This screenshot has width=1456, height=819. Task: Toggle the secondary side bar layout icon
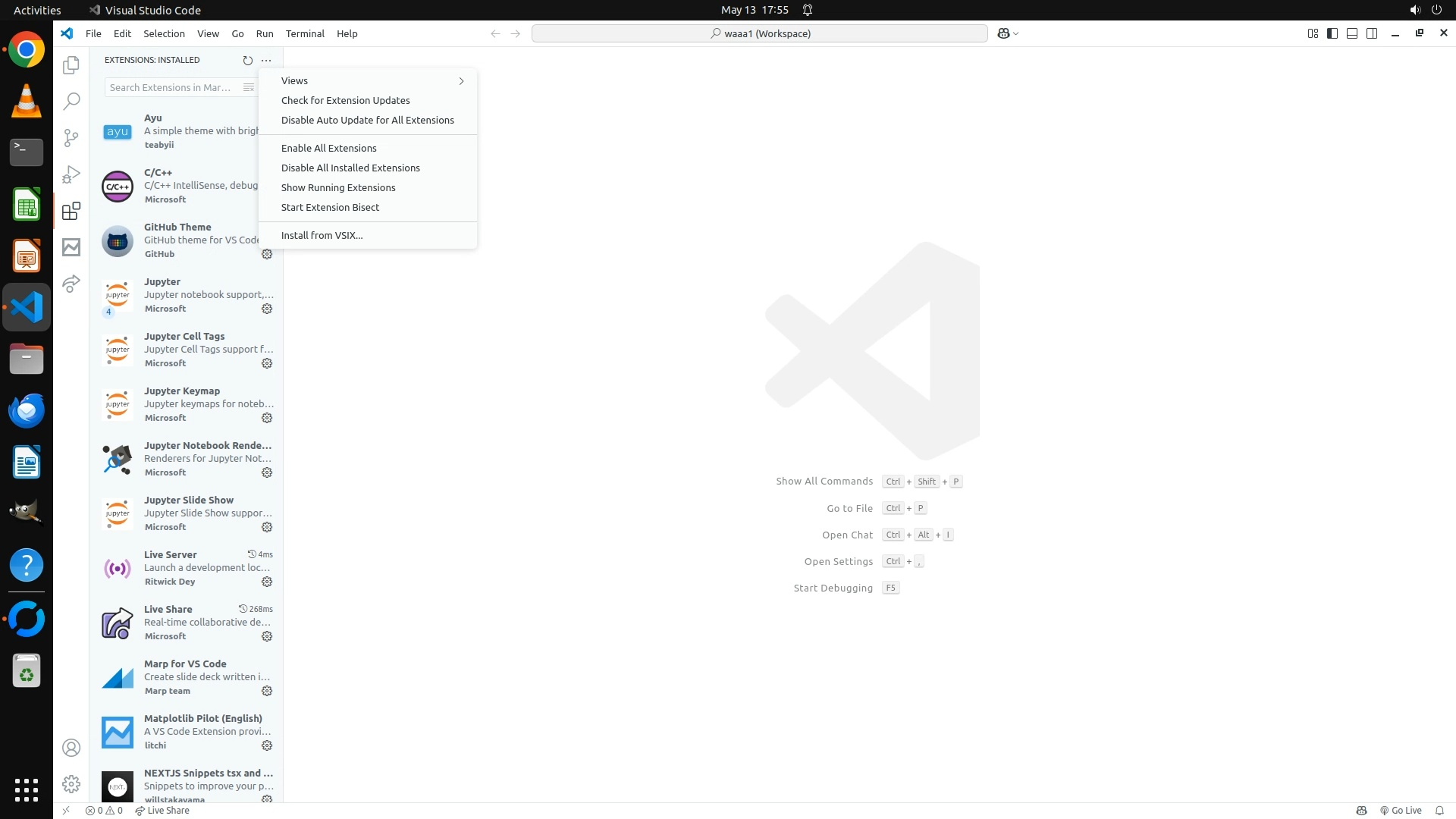click(1372, 33)
